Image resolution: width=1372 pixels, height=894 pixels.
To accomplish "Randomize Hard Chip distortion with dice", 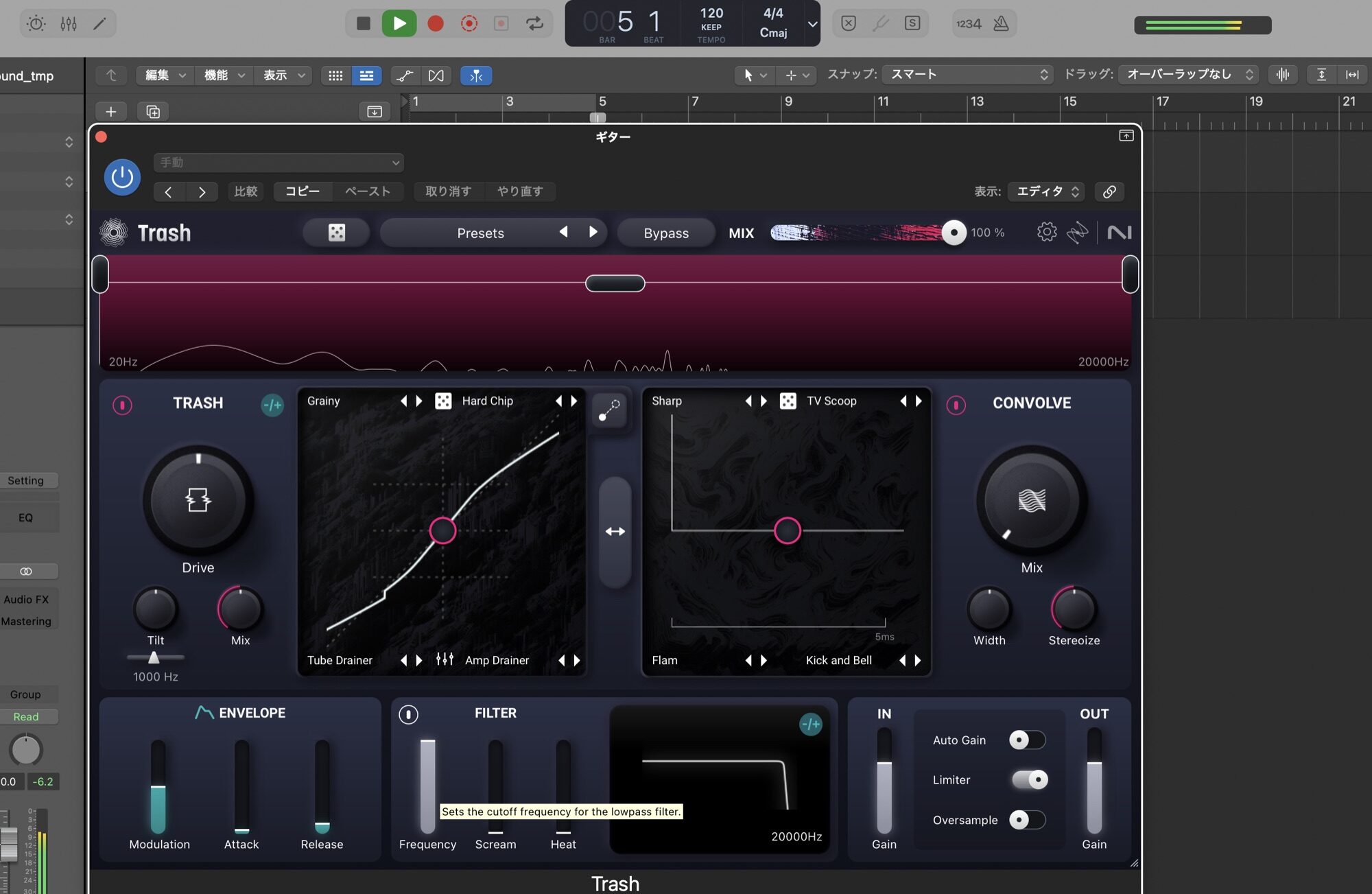I will [443, 401].
